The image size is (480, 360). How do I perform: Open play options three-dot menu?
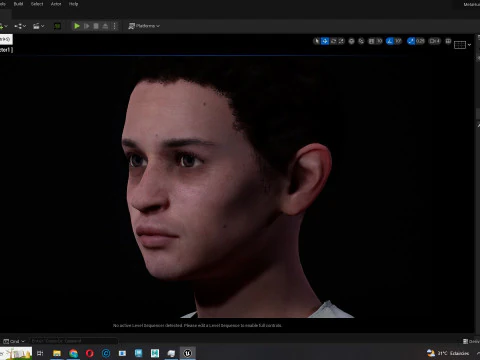(x=115, y=26)
